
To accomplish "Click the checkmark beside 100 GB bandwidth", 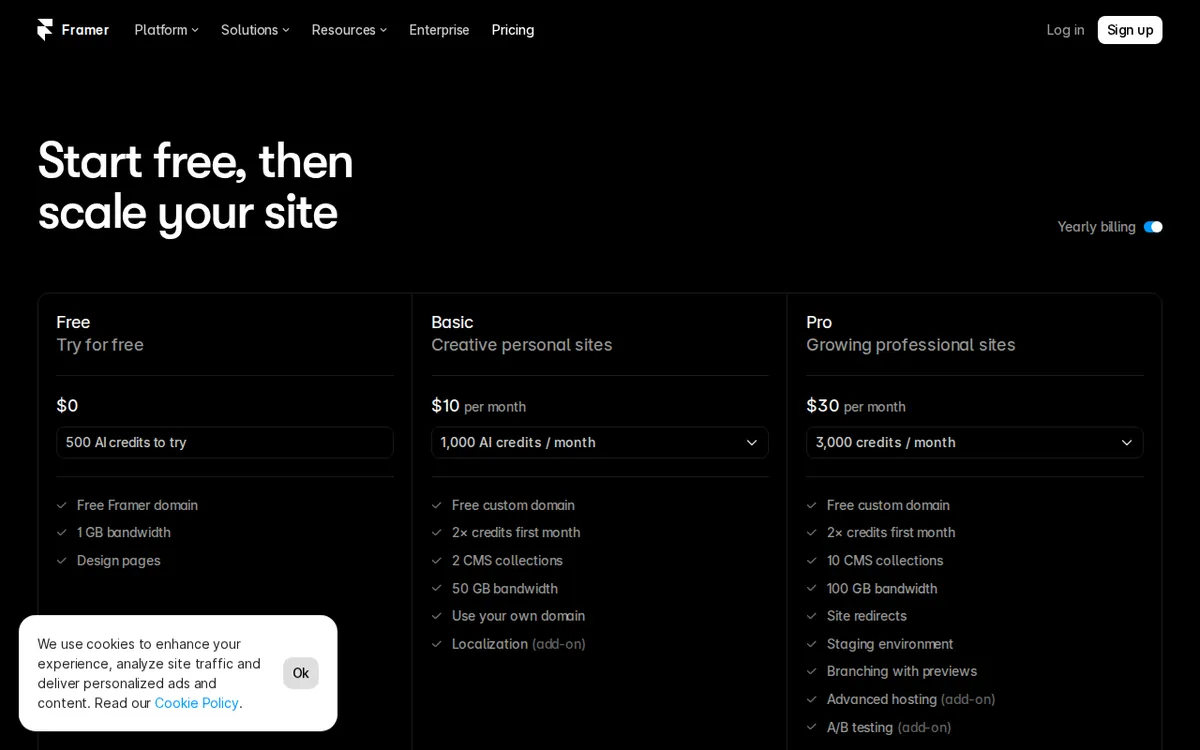I will pos(812,589).
